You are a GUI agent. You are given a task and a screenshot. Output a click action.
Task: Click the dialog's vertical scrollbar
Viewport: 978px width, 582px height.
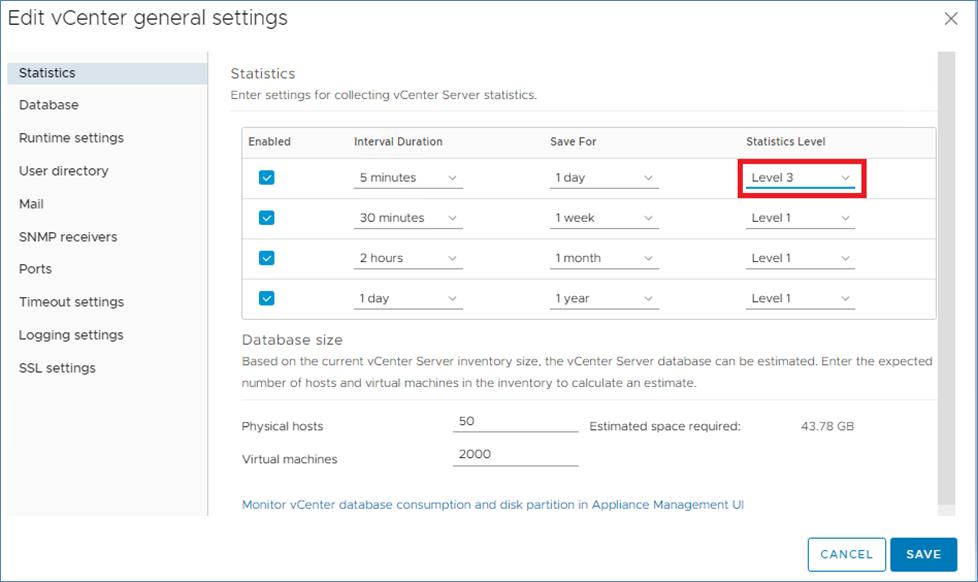point(946,278)
